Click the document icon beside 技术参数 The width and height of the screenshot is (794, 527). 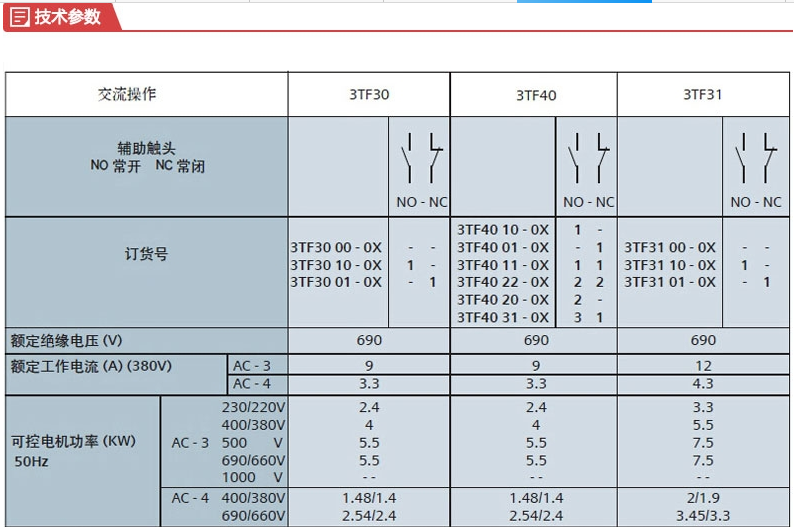tap(19, 17)
